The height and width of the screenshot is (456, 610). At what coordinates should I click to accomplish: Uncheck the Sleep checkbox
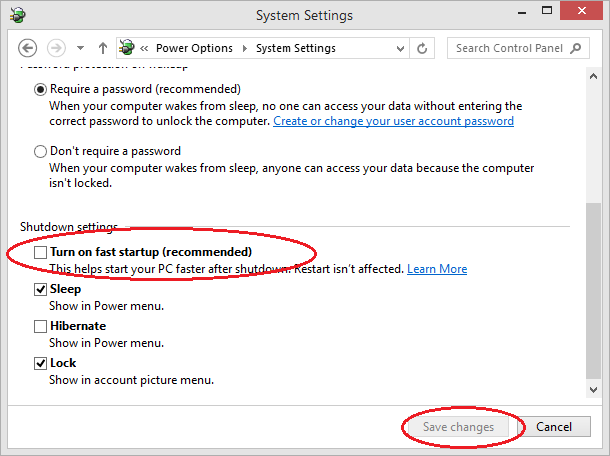[x=40, y=289]
